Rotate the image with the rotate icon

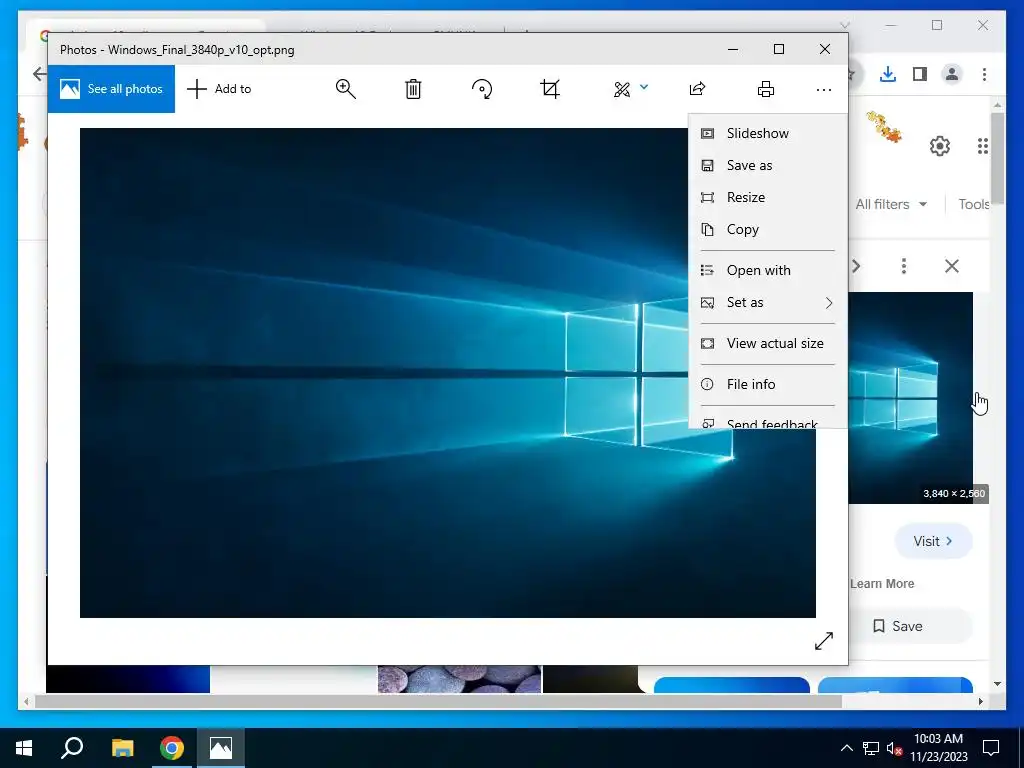(482, 89)
